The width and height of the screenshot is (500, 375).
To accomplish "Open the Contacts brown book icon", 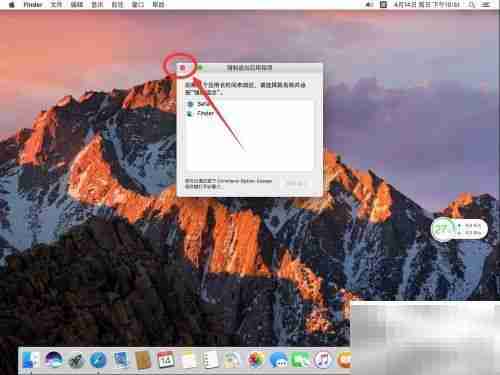I will (143, 360).
